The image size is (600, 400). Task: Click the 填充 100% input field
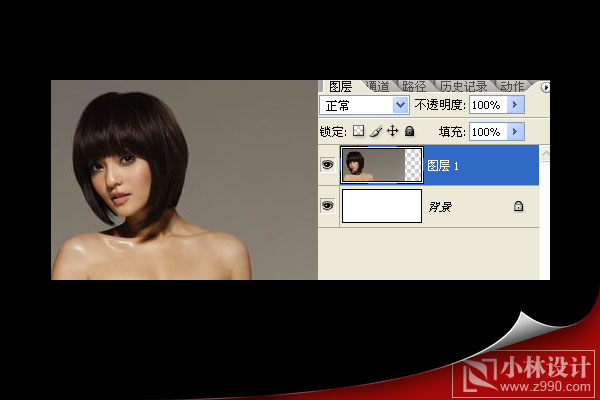tap(488, 132)
